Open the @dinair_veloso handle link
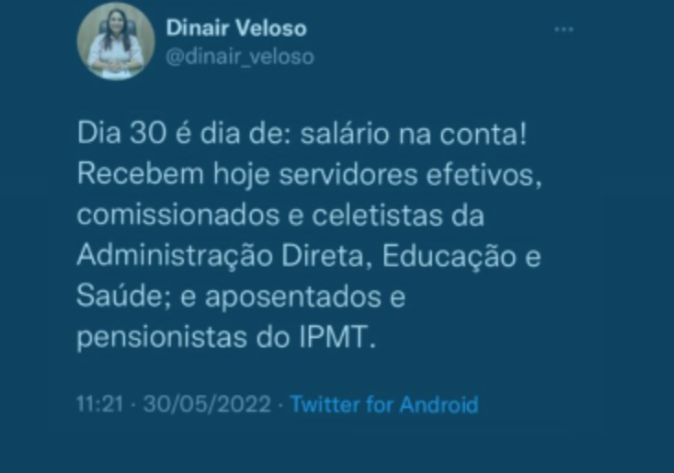The height and width of the screenshot is (473, 674). coord(240,57)
